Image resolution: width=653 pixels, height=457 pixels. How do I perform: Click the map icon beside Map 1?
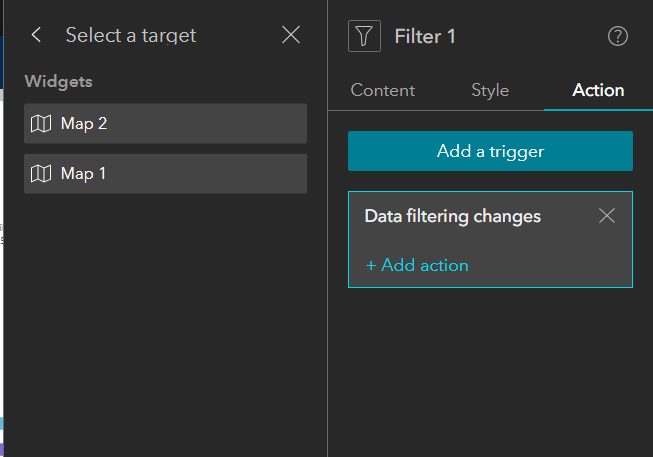coord(41,174)
